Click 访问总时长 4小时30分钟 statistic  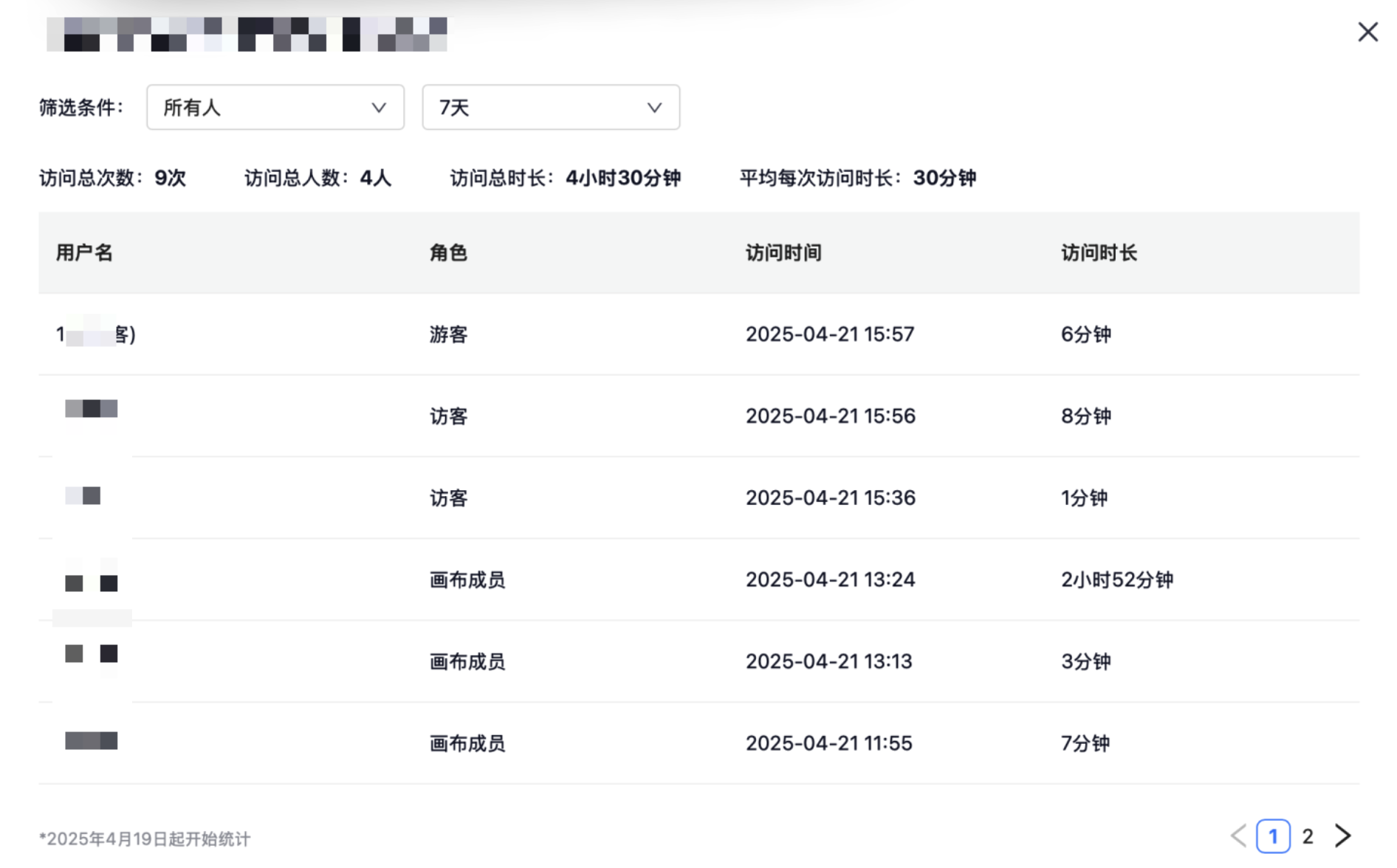[566, 178]
